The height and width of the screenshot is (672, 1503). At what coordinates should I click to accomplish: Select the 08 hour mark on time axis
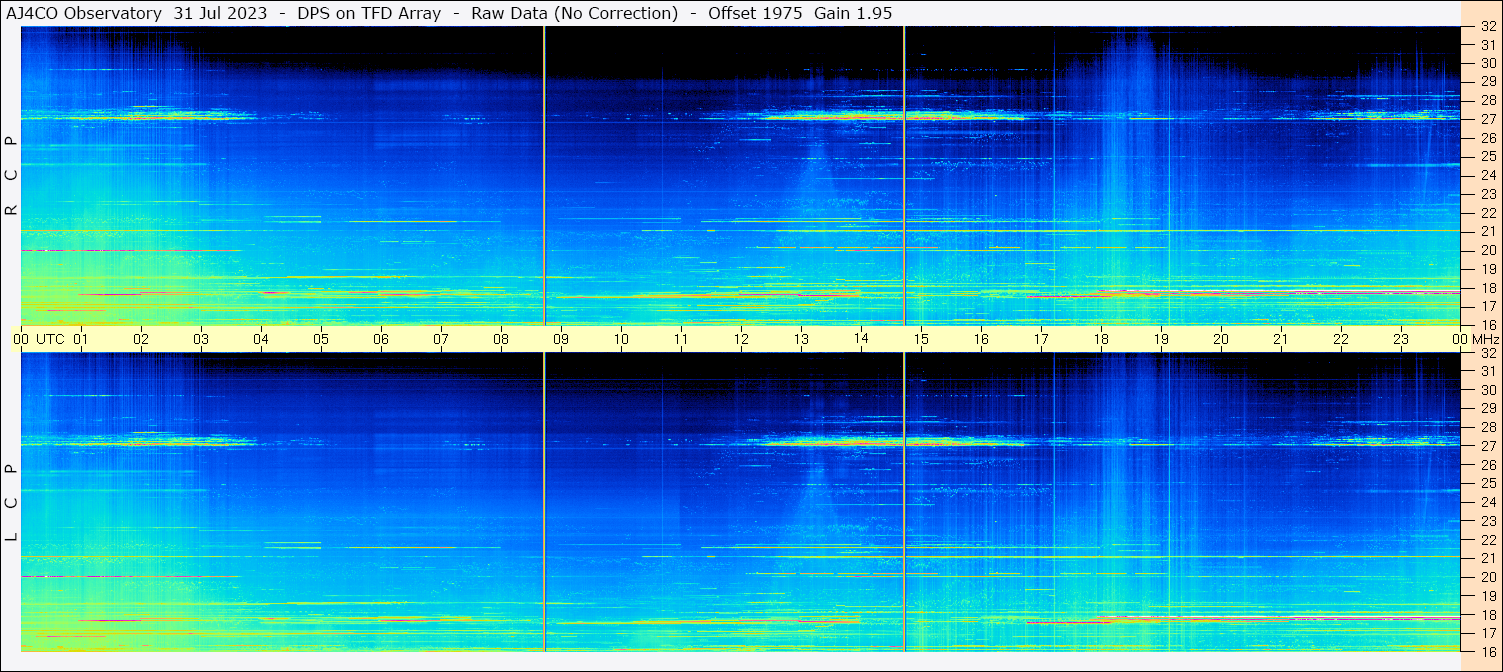pos(501,339)
